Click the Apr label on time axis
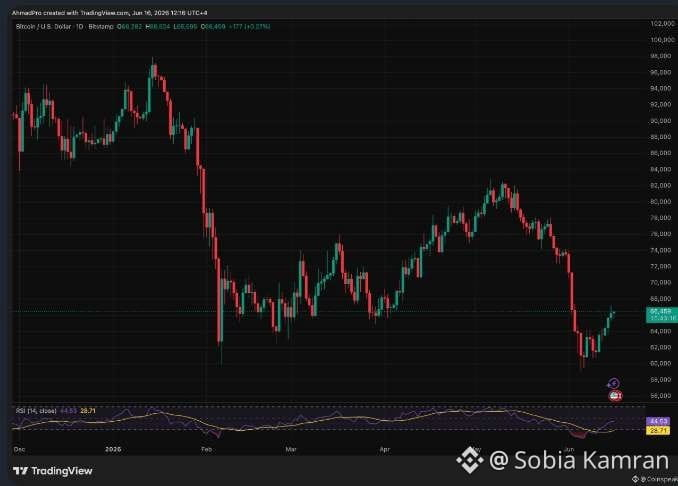 (x=384, y=449)
